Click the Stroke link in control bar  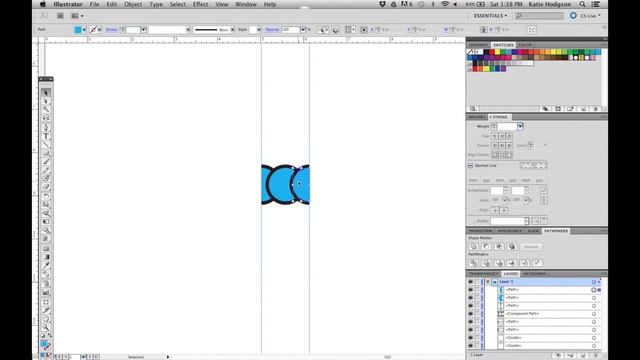click(111, 30)
